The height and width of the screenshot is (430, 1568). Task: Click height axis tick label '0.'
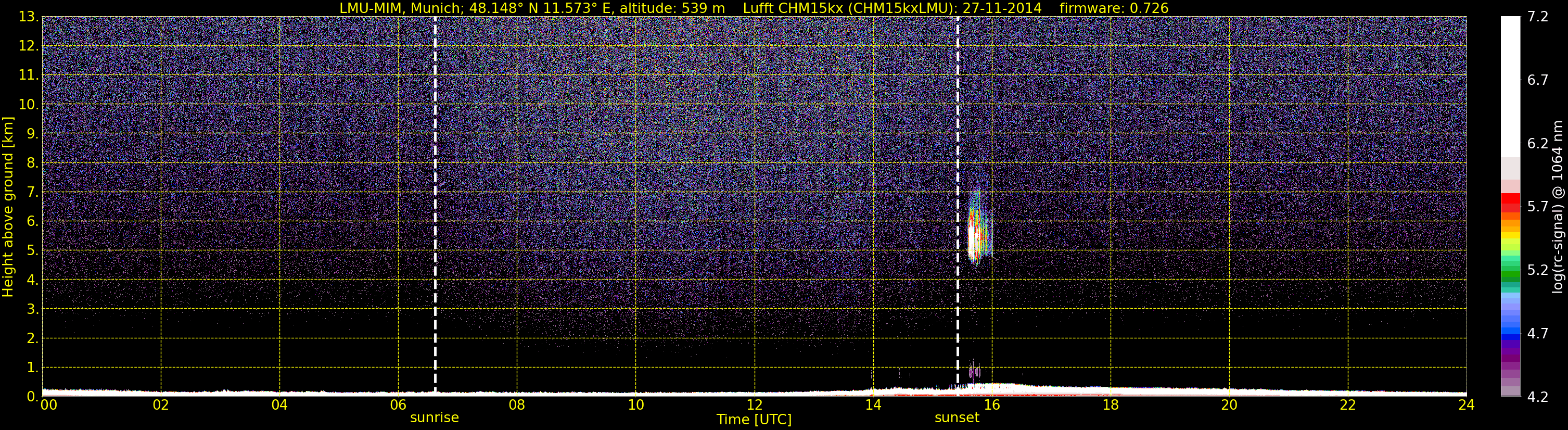32,397
